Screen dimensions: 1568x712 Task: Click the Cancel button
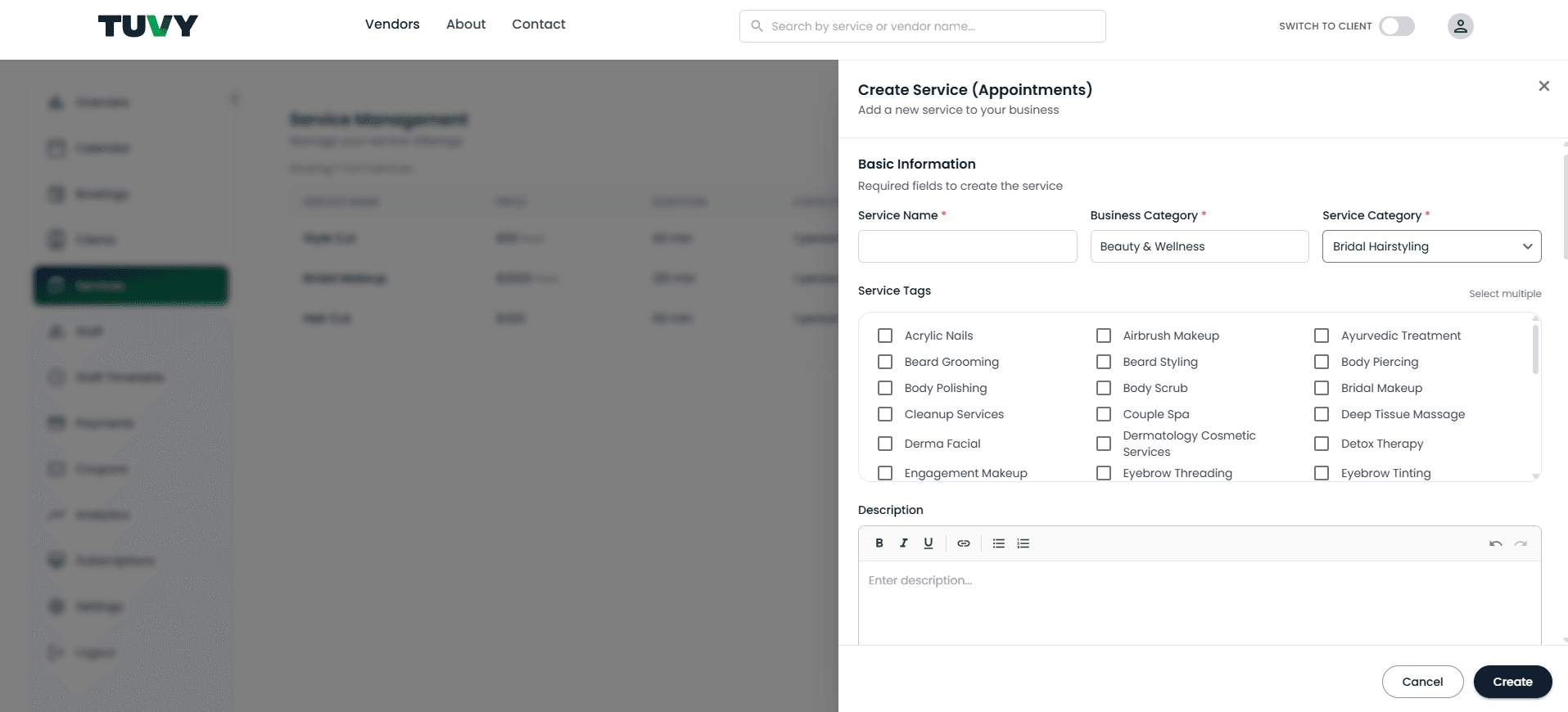coord(1422,682)
